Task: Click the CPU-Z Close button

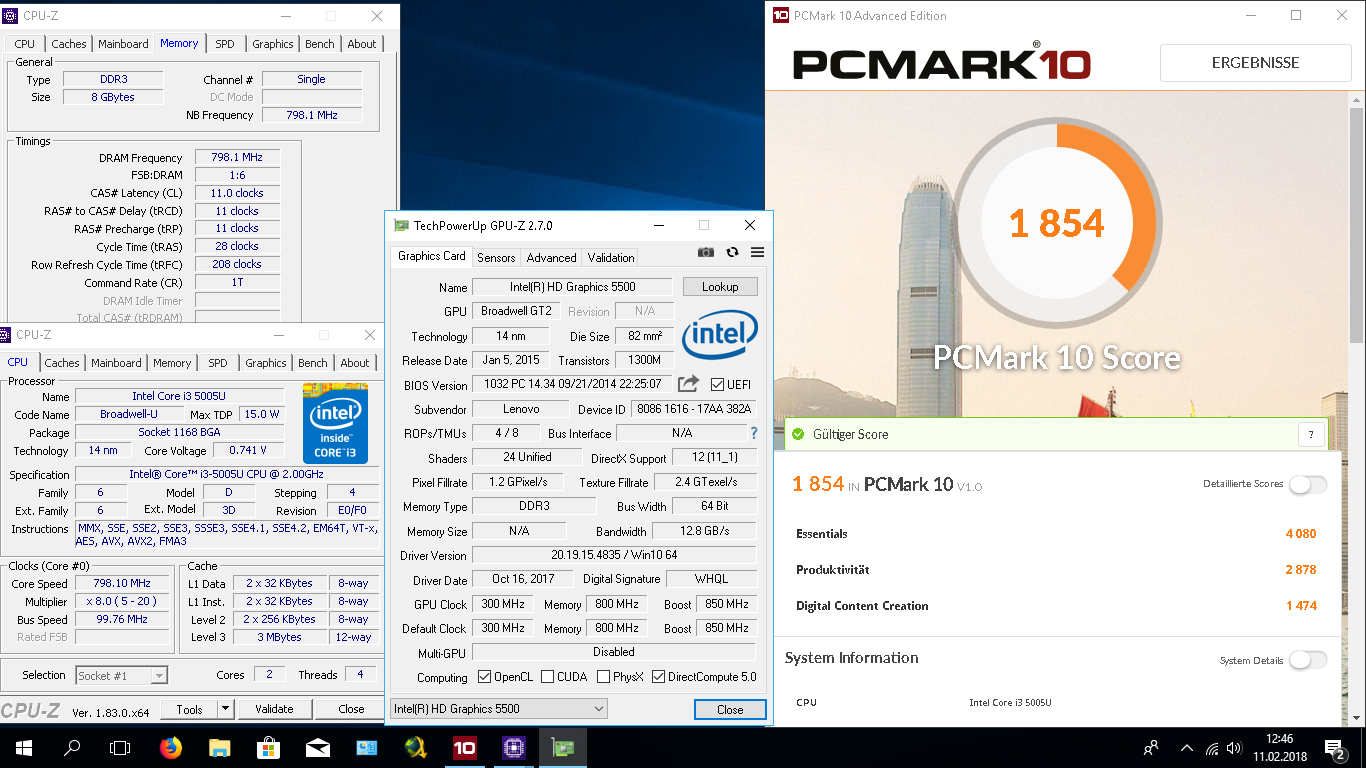Action: click(351, 709)
